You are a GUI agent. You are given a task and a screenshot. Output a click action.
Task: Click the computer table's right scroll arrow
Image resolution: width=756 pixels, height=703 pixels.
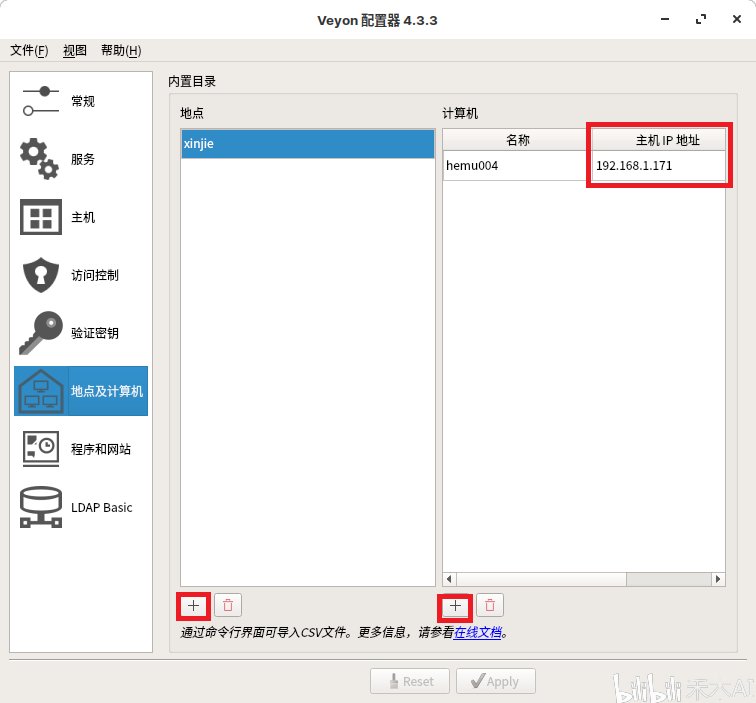718,579
